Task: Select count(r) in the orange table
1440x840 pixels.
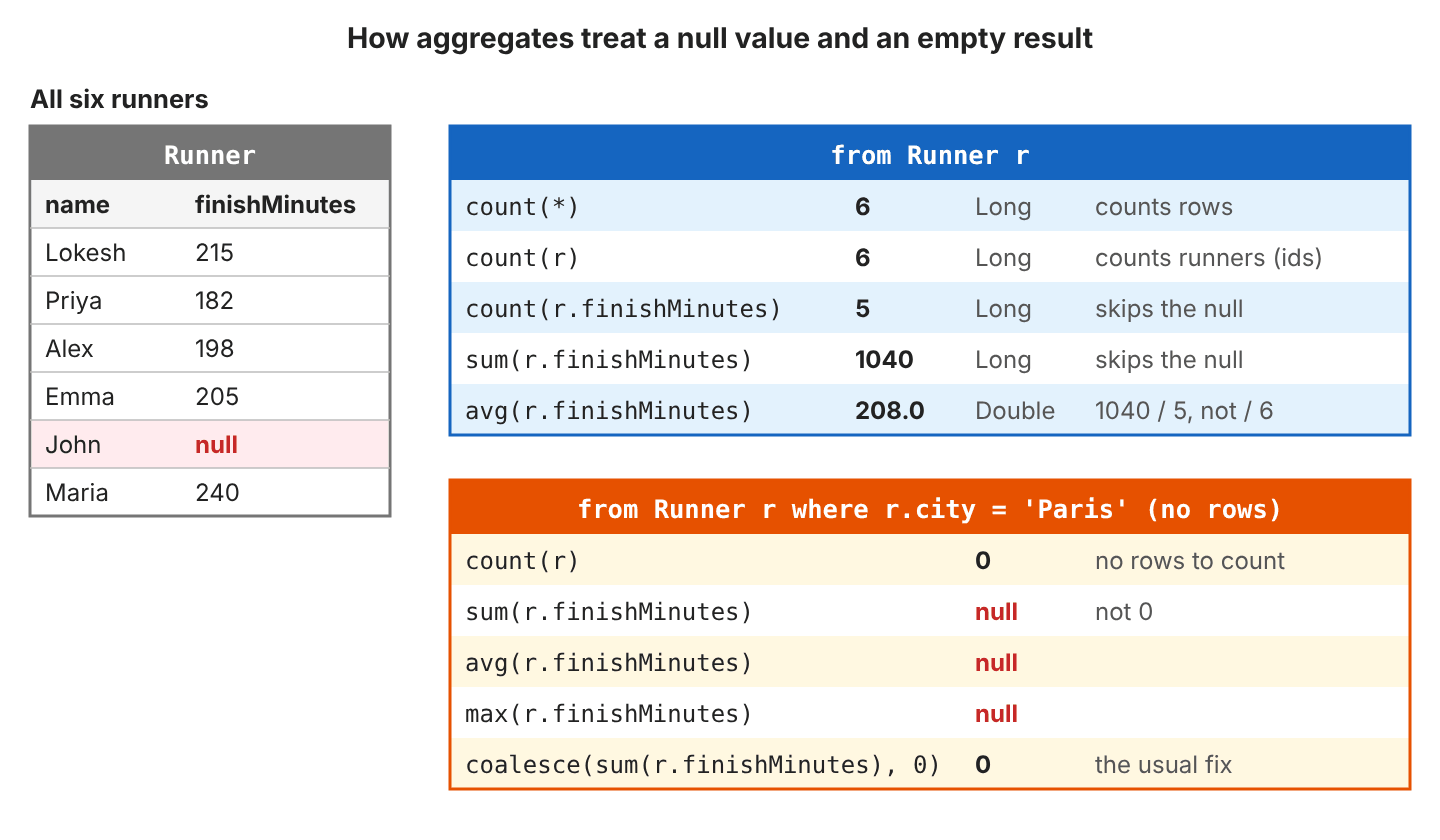Action: click(x=522, y=561)
